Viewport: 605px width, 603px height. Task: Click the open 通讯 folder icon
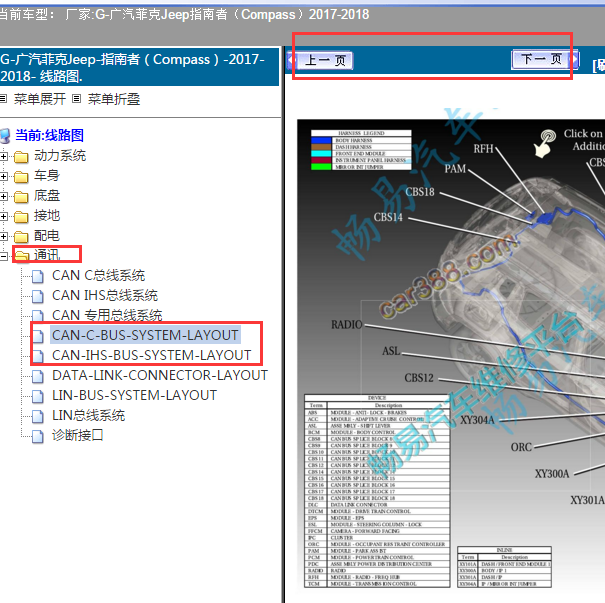22,256
